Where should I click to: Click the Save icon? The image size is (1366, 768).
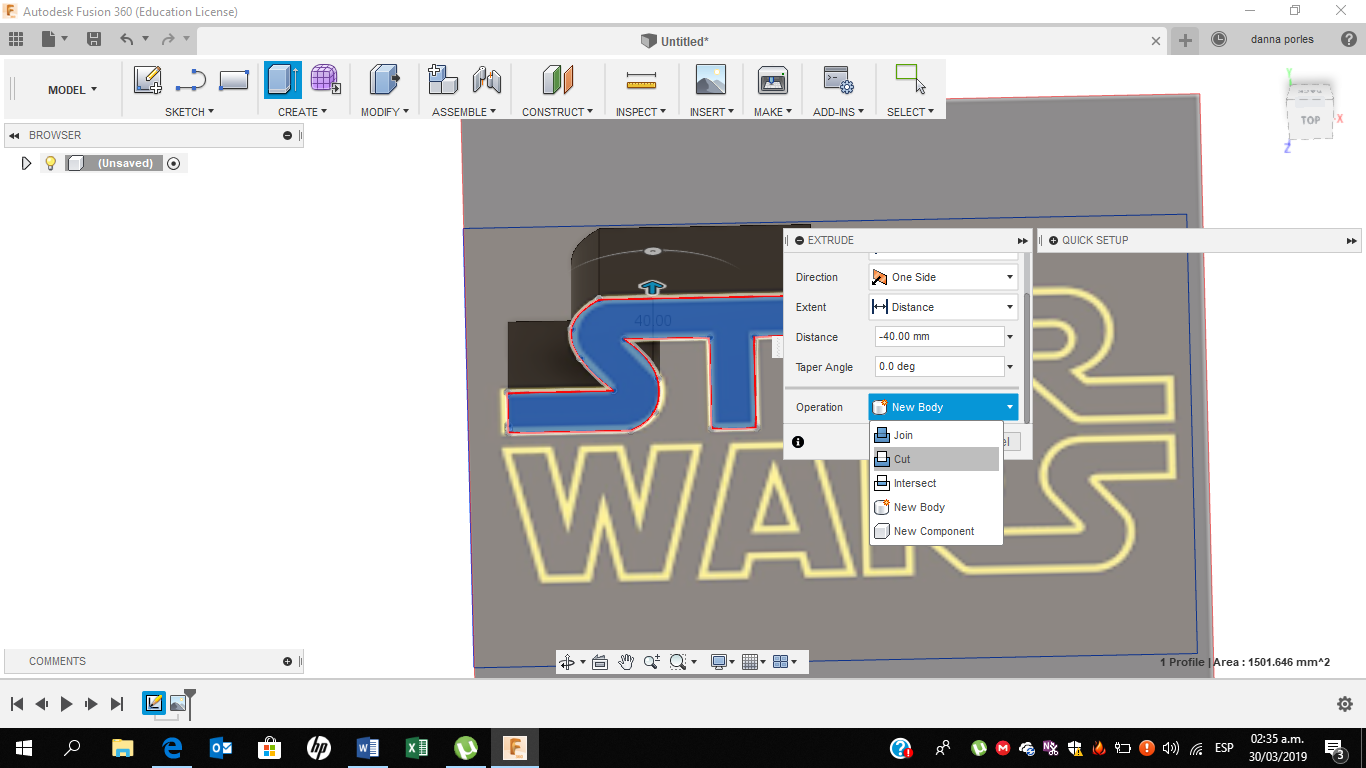coord(94,39)
